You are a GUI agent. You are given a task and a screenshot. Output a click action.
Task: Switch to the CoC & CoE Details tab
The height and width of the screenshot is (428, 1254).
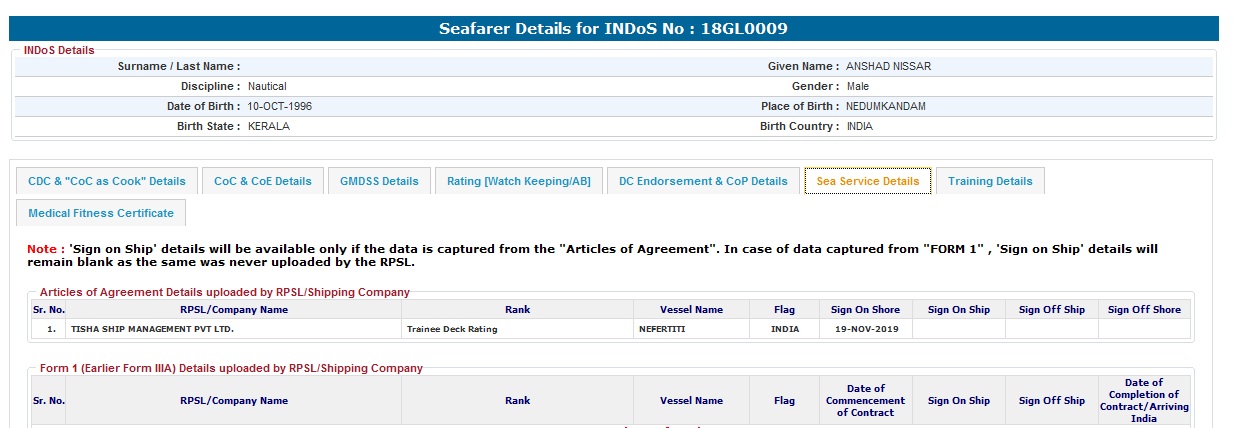(x=263, y=181)
